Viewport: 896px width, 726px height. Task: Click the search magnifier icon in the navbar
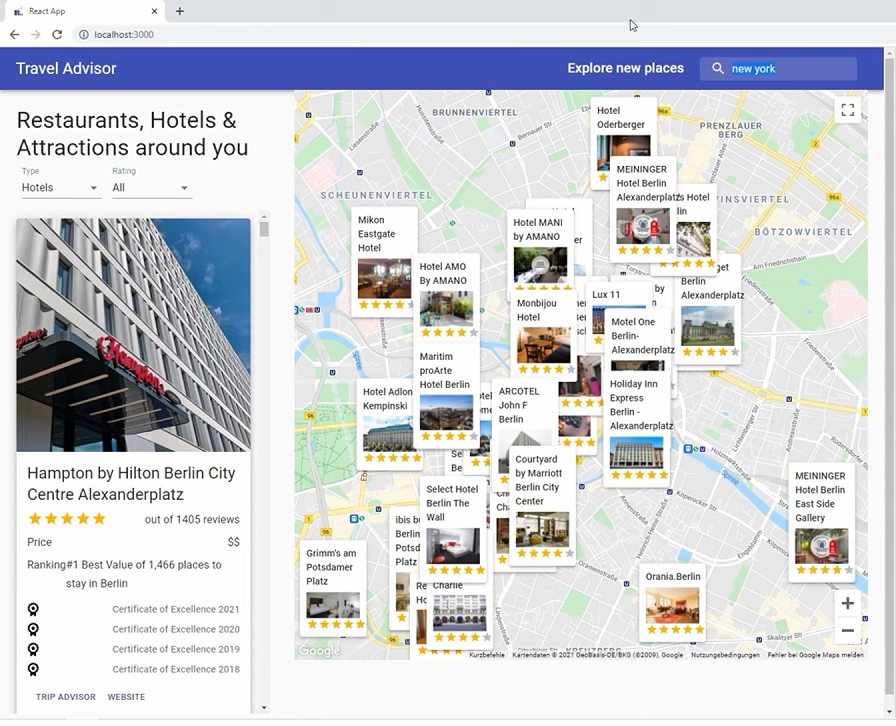[718, 68]
